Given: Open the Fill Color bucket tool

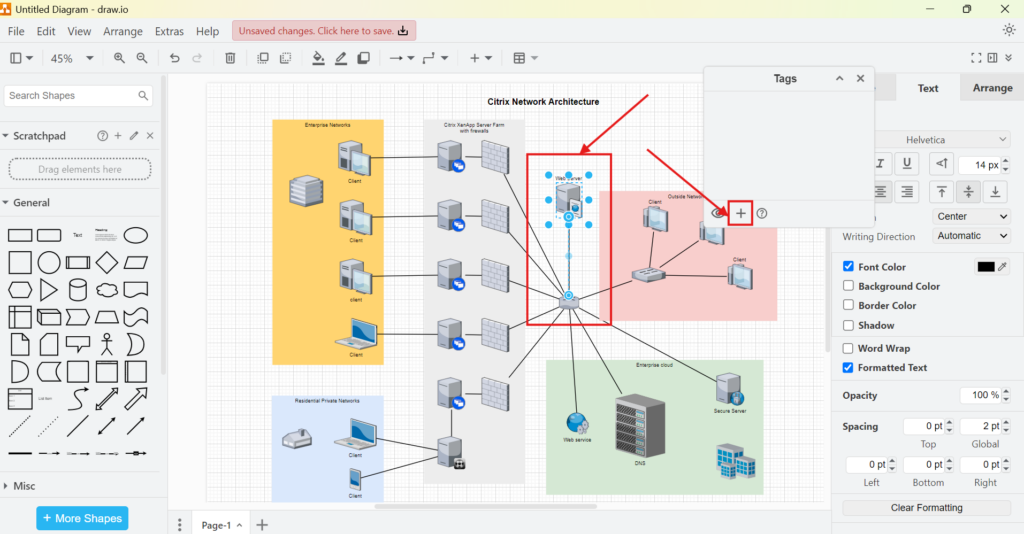Looking at the screenshot, I should point(318,58).
